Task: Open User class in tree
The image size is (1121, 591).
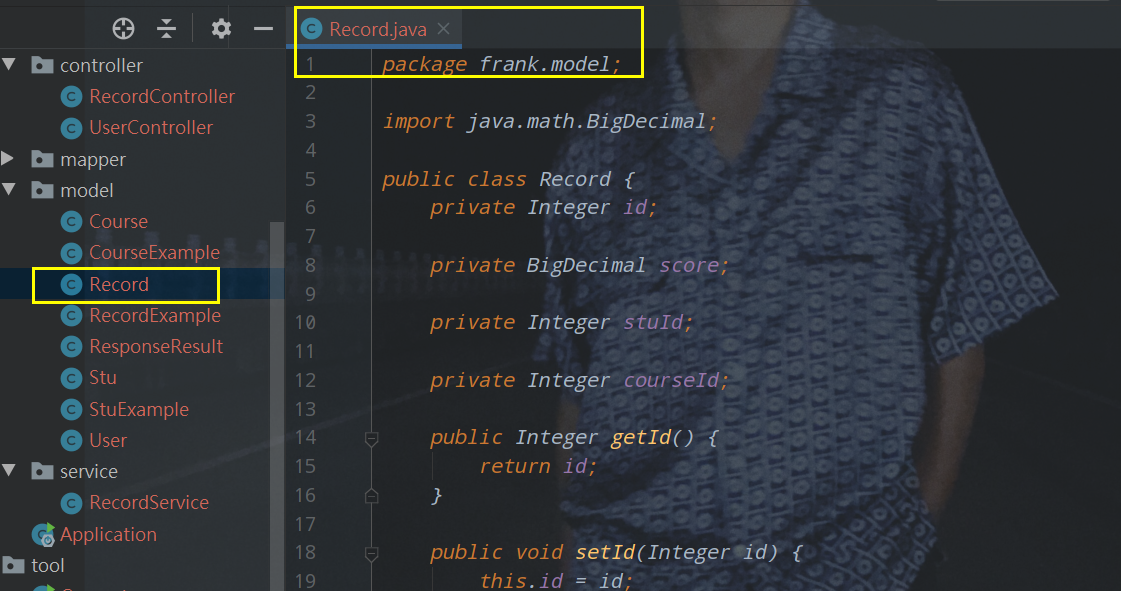Action: 108,440
